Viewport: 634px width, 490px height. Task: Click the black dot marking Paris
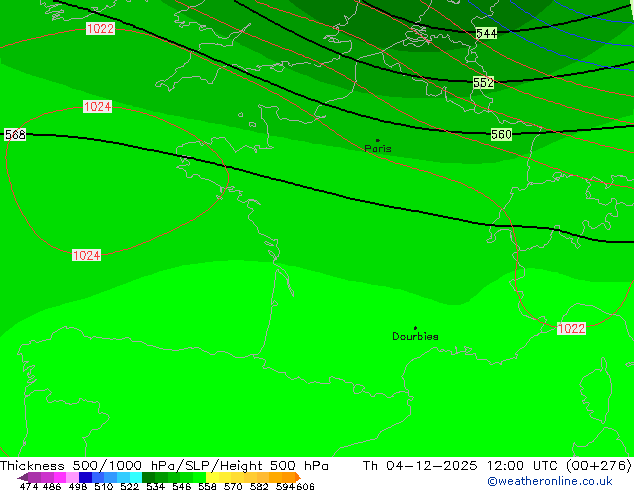tap(378, 140)
